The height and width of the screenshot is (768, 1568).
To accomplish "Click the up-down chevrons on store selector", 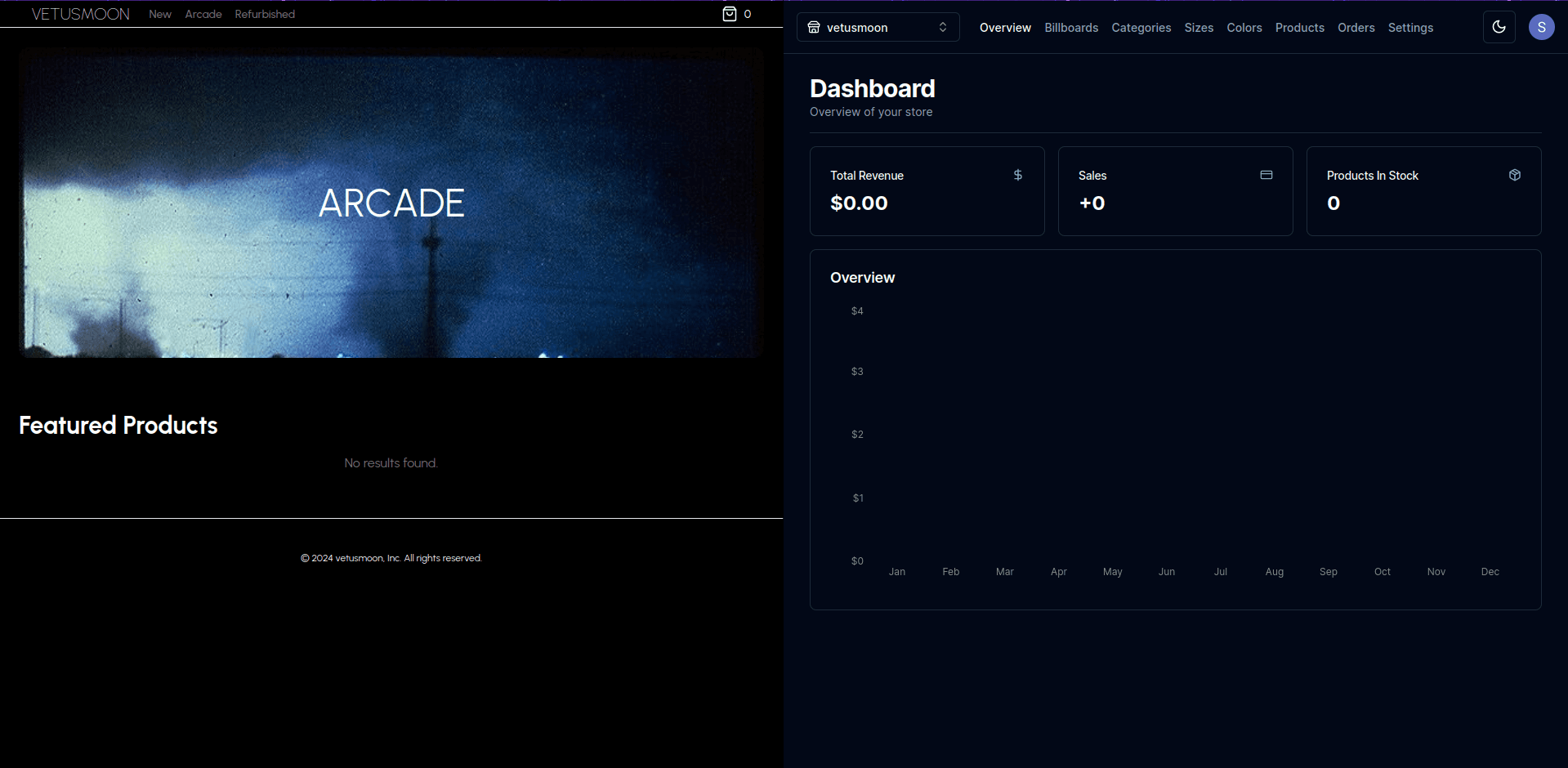I will pos(945,27).
